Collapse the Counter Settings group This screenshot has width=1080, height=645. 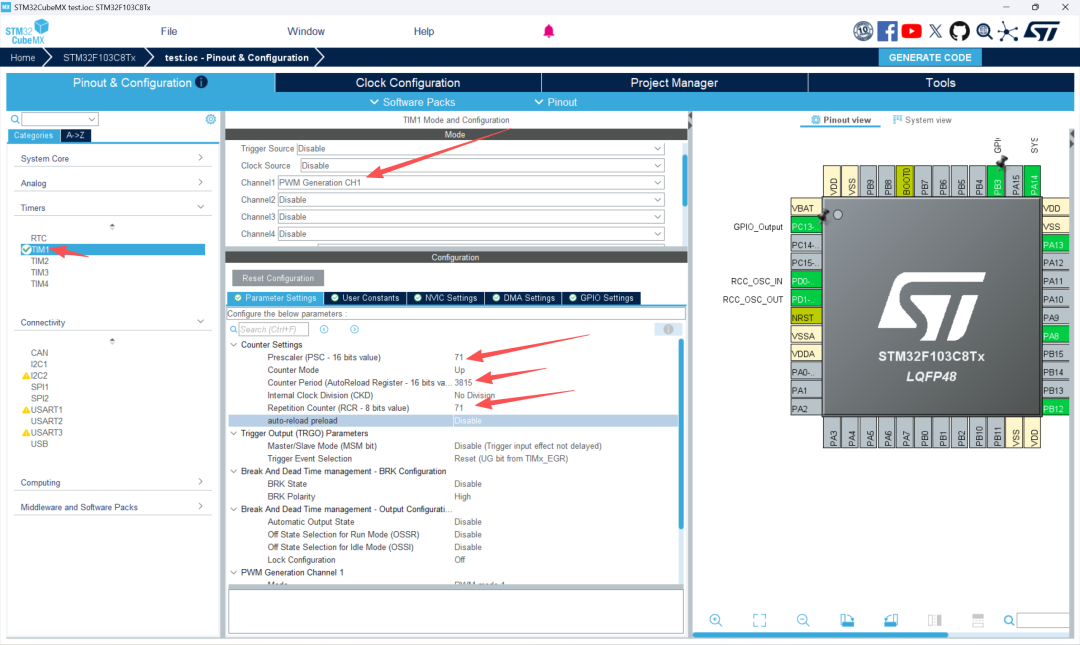[233, 345]
